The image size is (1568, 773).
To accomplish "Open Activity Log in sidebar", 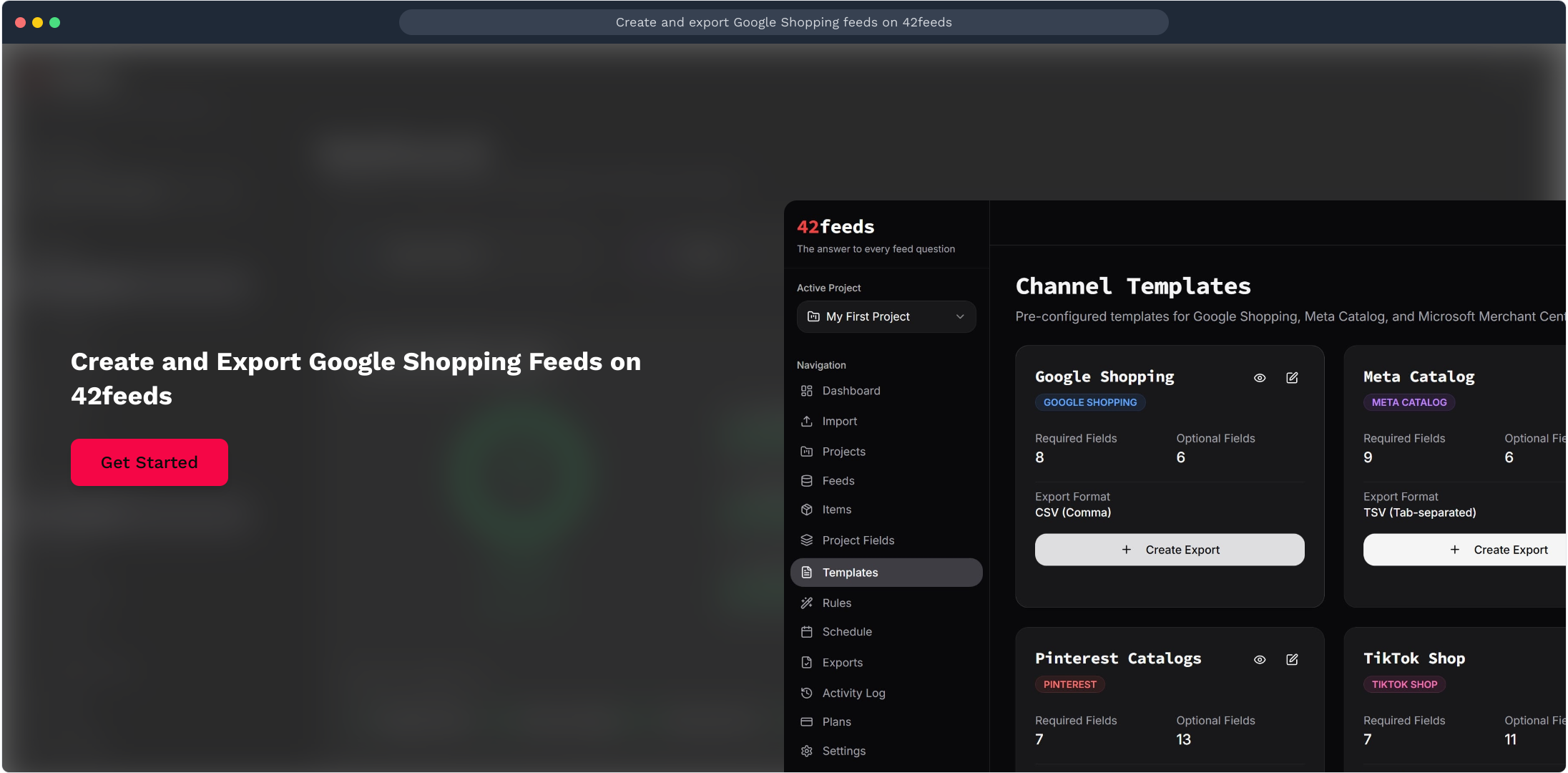I will point(853,693).
